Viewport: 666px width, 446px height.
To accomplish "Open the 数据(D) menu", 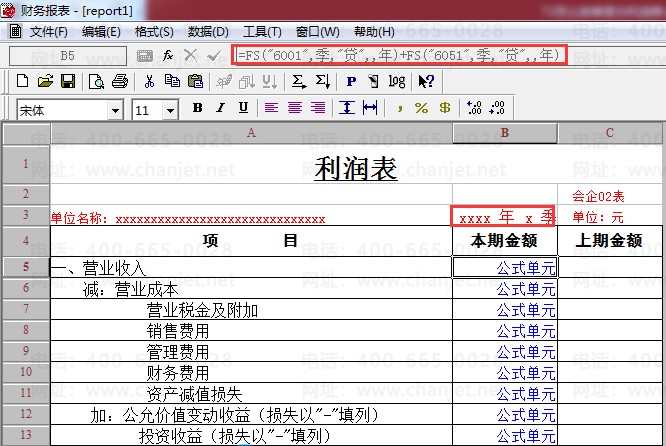I will pyautogui.click(x=208, y=32).
